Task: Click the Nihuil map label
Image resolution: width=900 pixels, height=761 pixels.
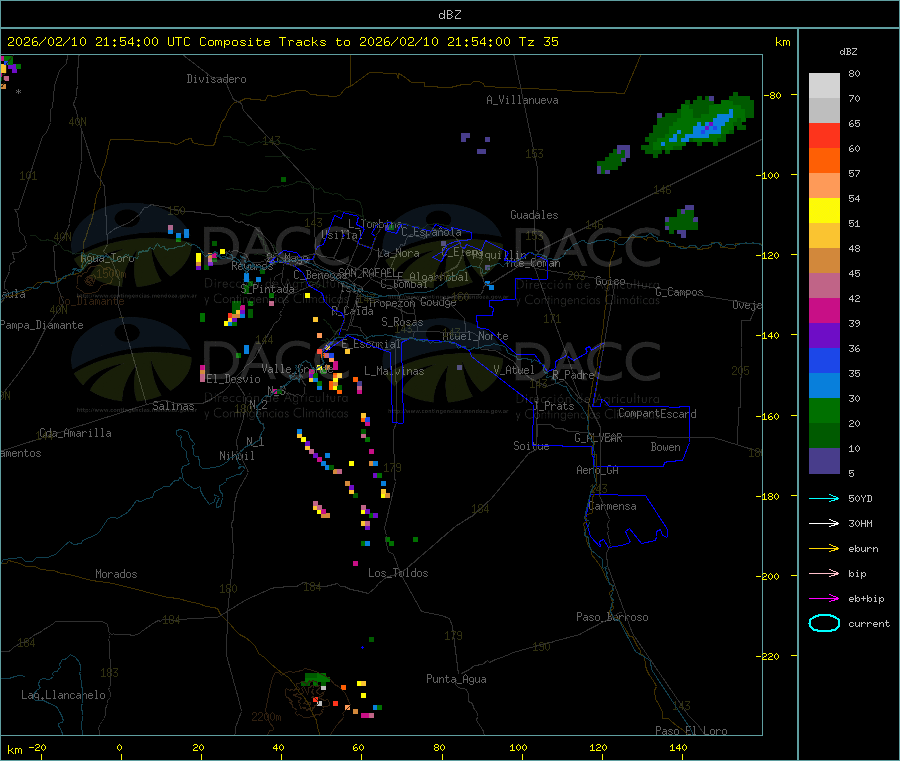Action: click(x=236, y=456)
